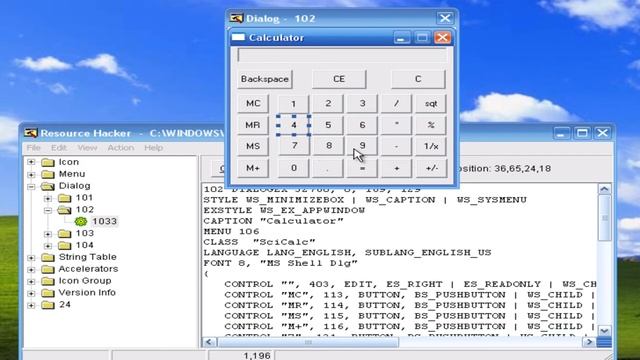Click the plus operator button
Screen dimensions: 640x360
click(396, 168)
